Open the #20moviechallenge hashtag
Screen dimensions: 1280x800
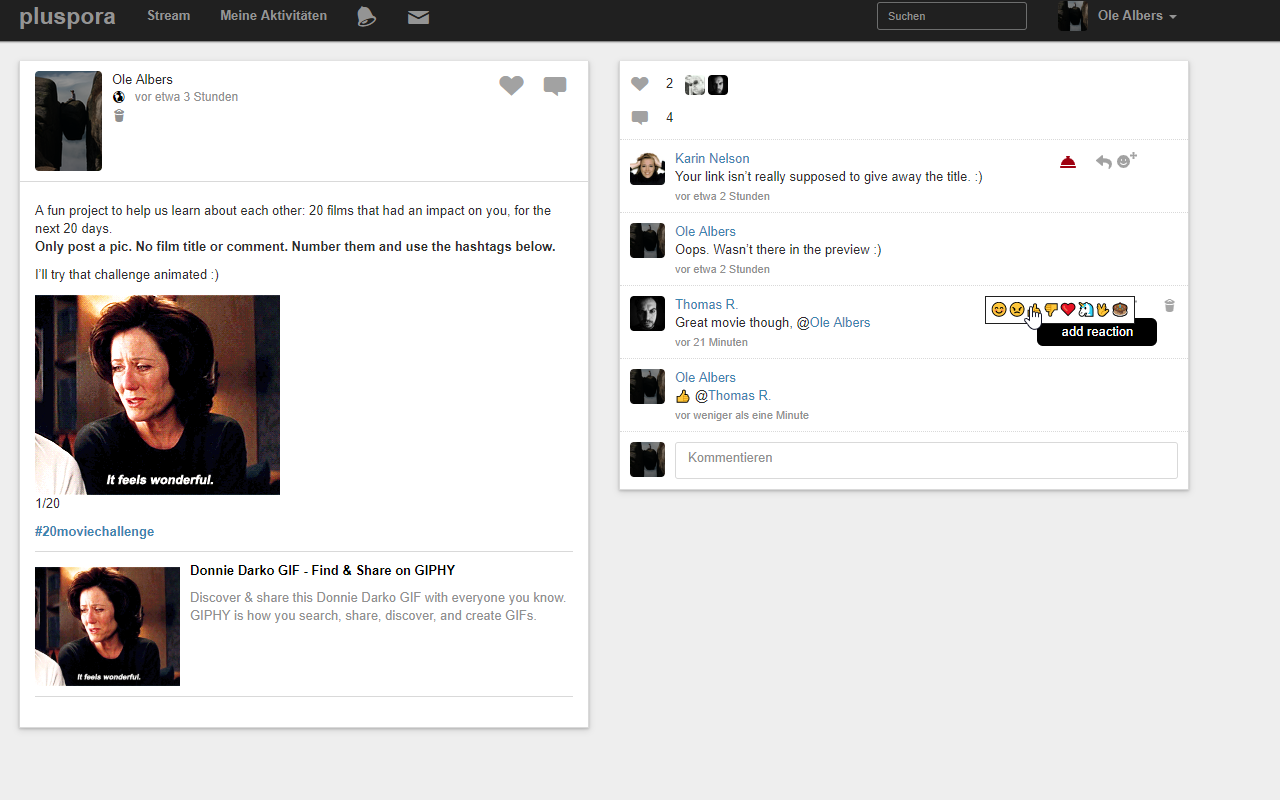(x=95, y=532)
